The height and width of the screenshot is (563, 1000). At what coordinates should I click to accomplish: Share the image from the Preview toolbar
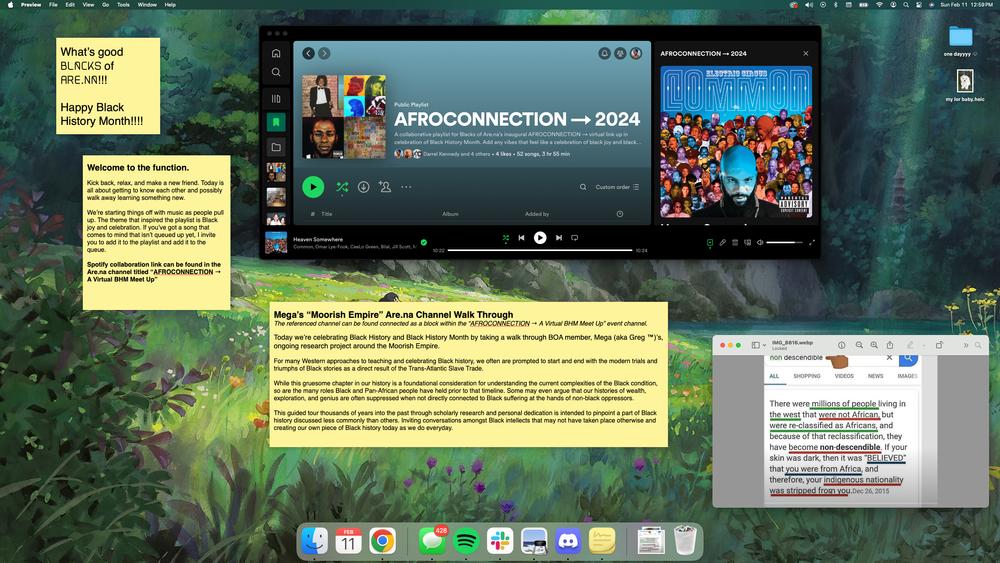(890, 345)
